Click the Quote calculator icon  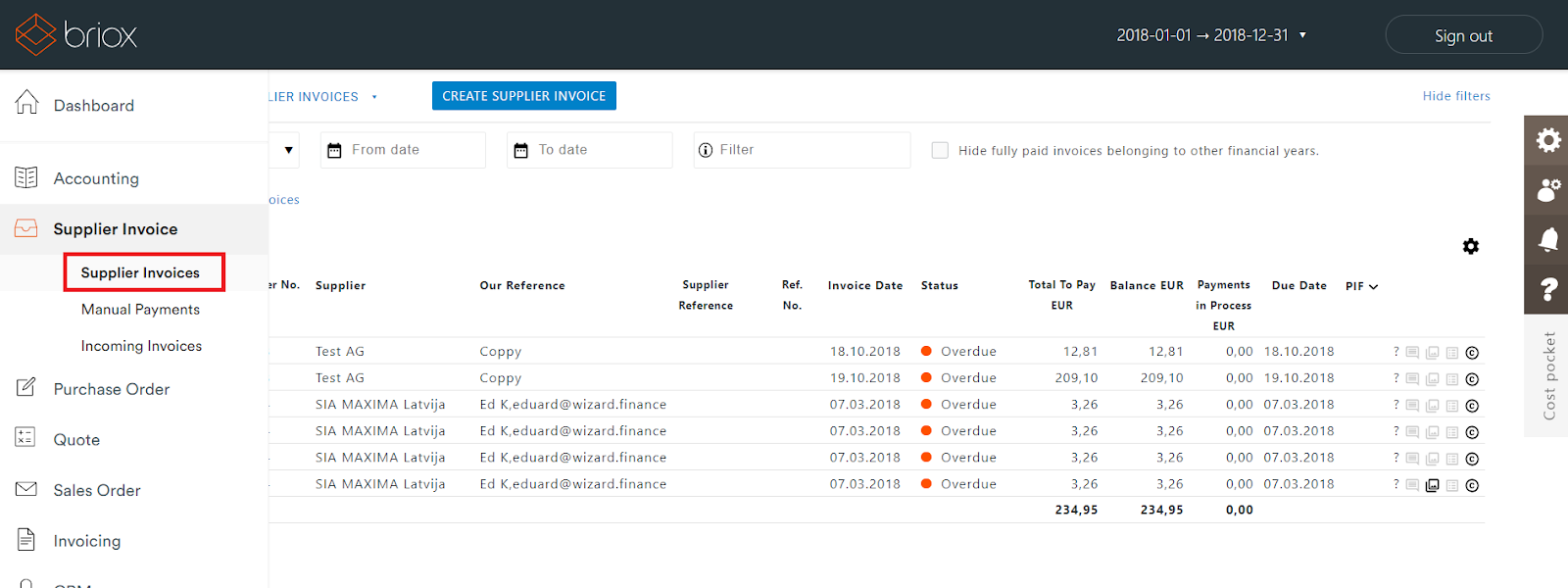point(25,438)
